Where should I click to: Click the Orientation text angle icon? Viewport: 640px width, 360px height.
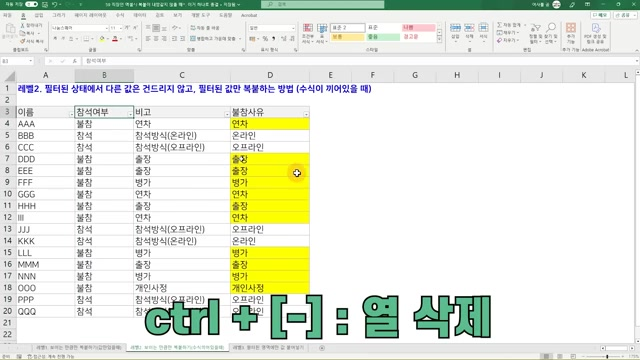(175, 28)
